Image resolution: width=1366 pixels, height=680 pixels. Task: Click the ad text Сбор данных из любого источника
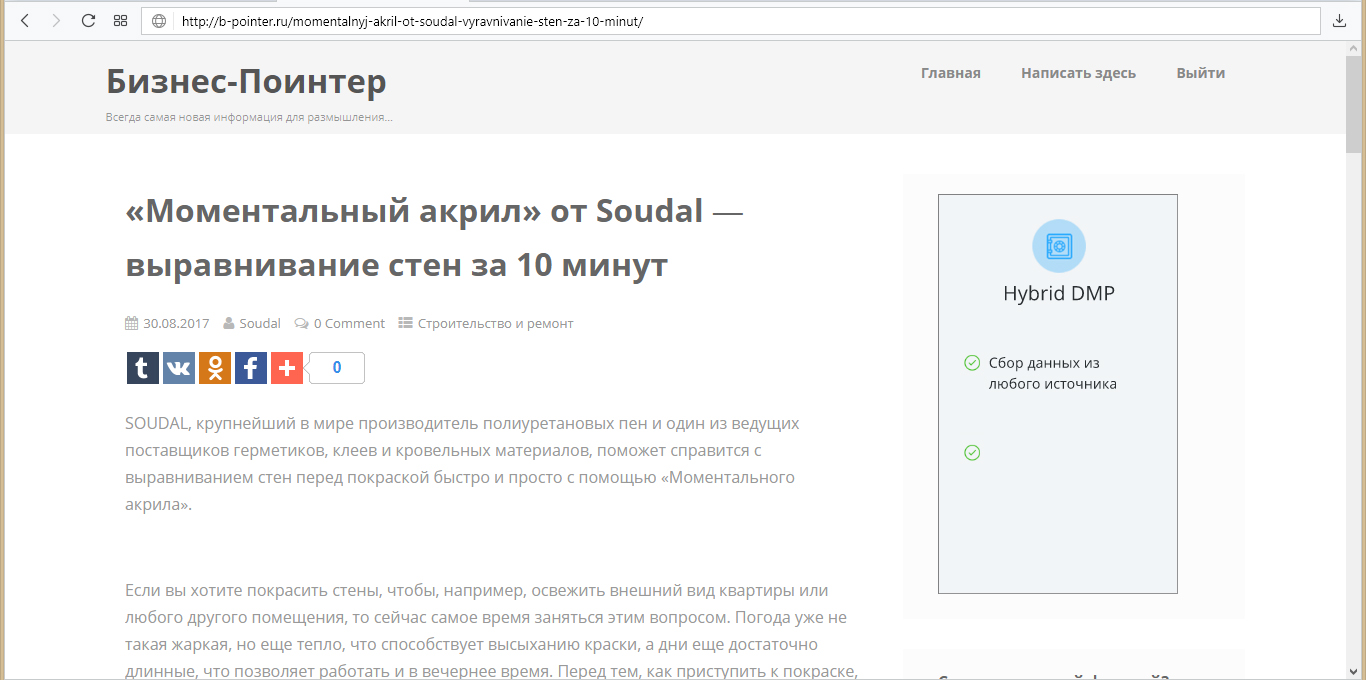coord(1053,373)
